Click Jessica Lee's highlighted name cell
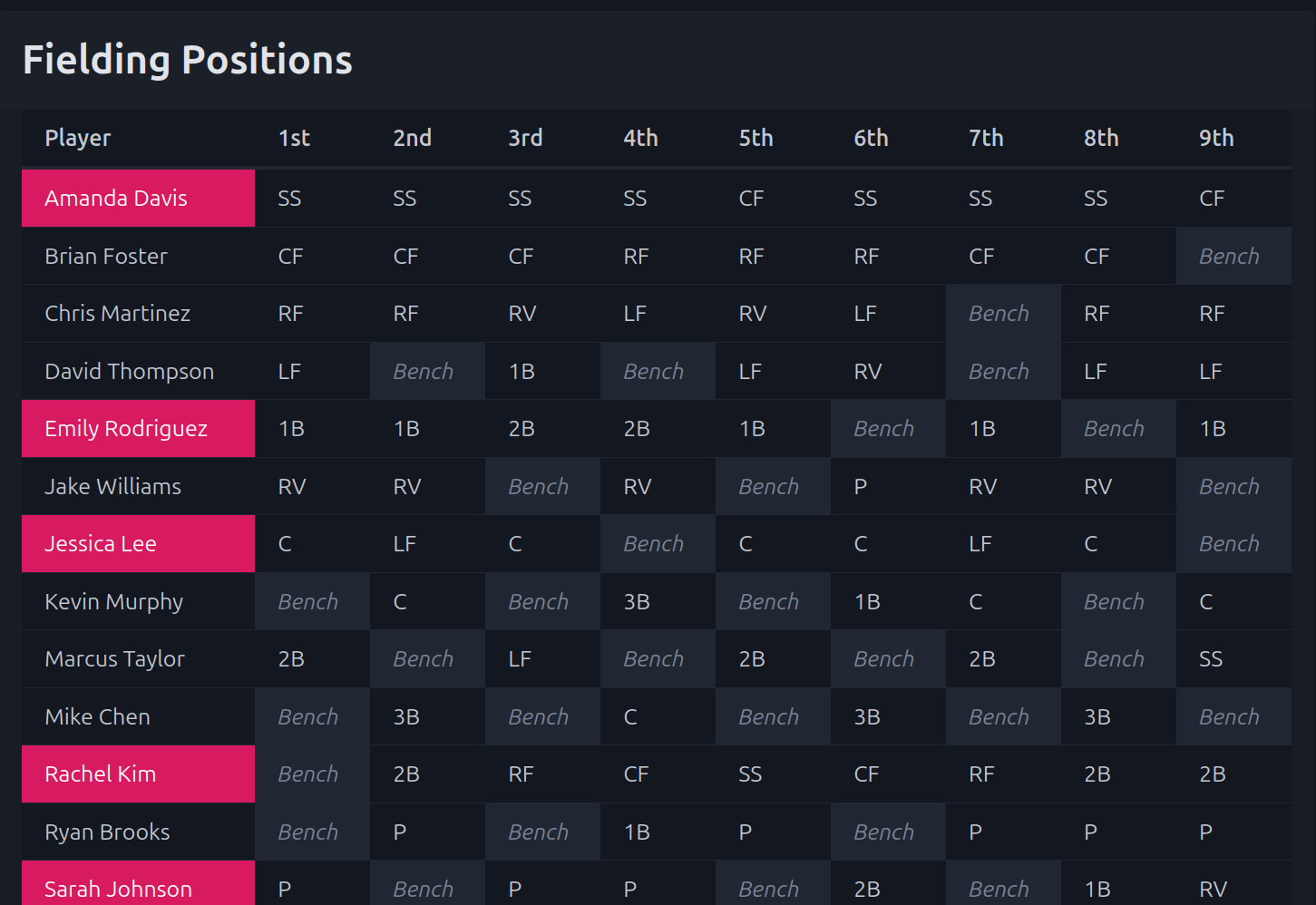1316x905 pixels. click(138, 544)
